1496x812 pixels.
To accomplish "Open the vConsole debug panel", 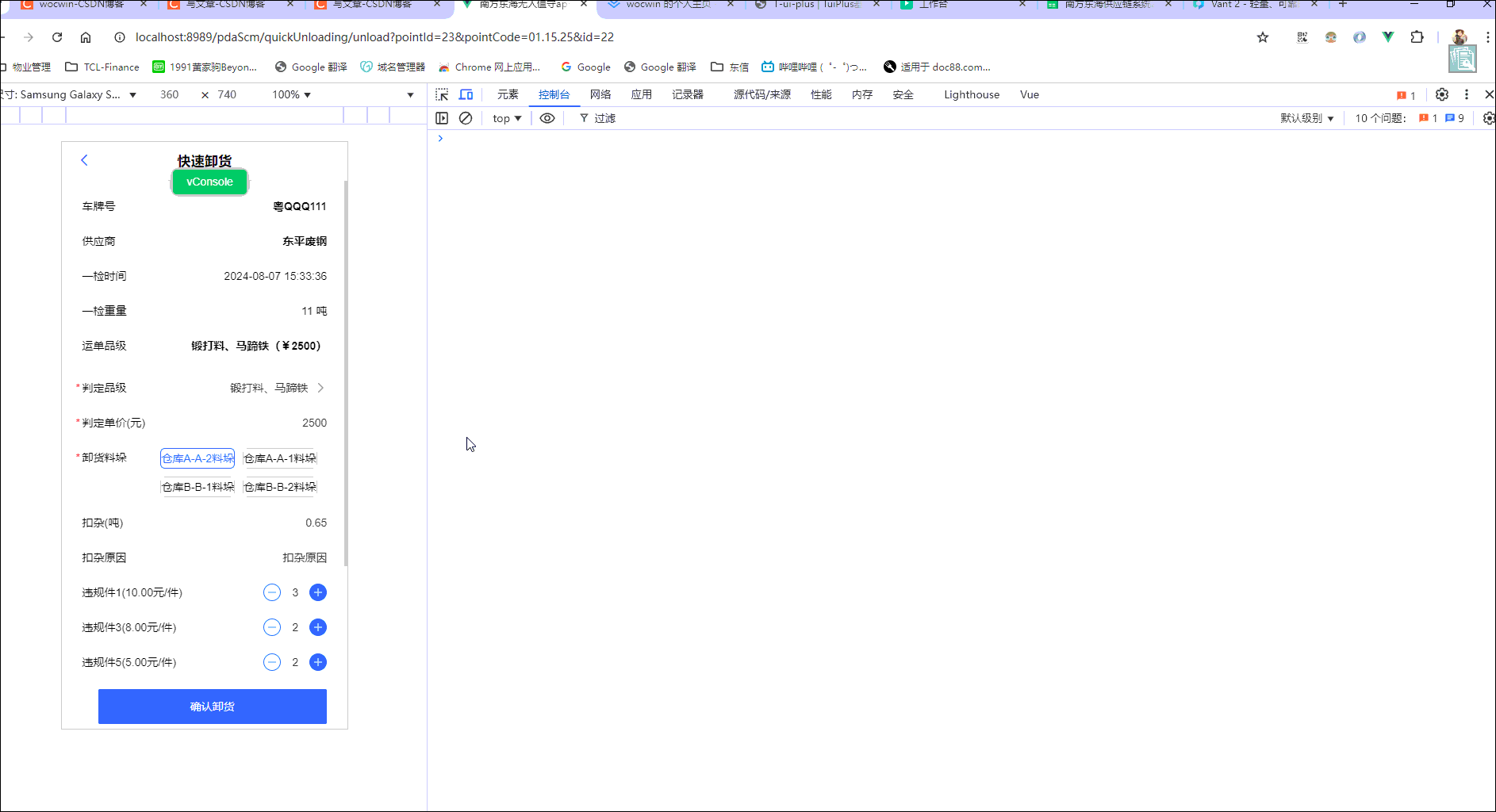I will (209, 182).
